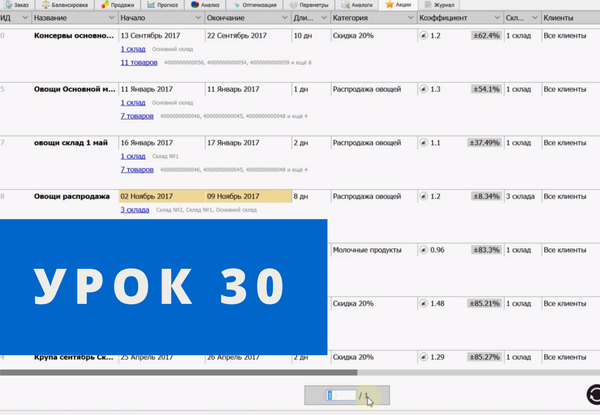Select the Консервы основно... promotion name
The image size is (600, 415).
point(73,36)
